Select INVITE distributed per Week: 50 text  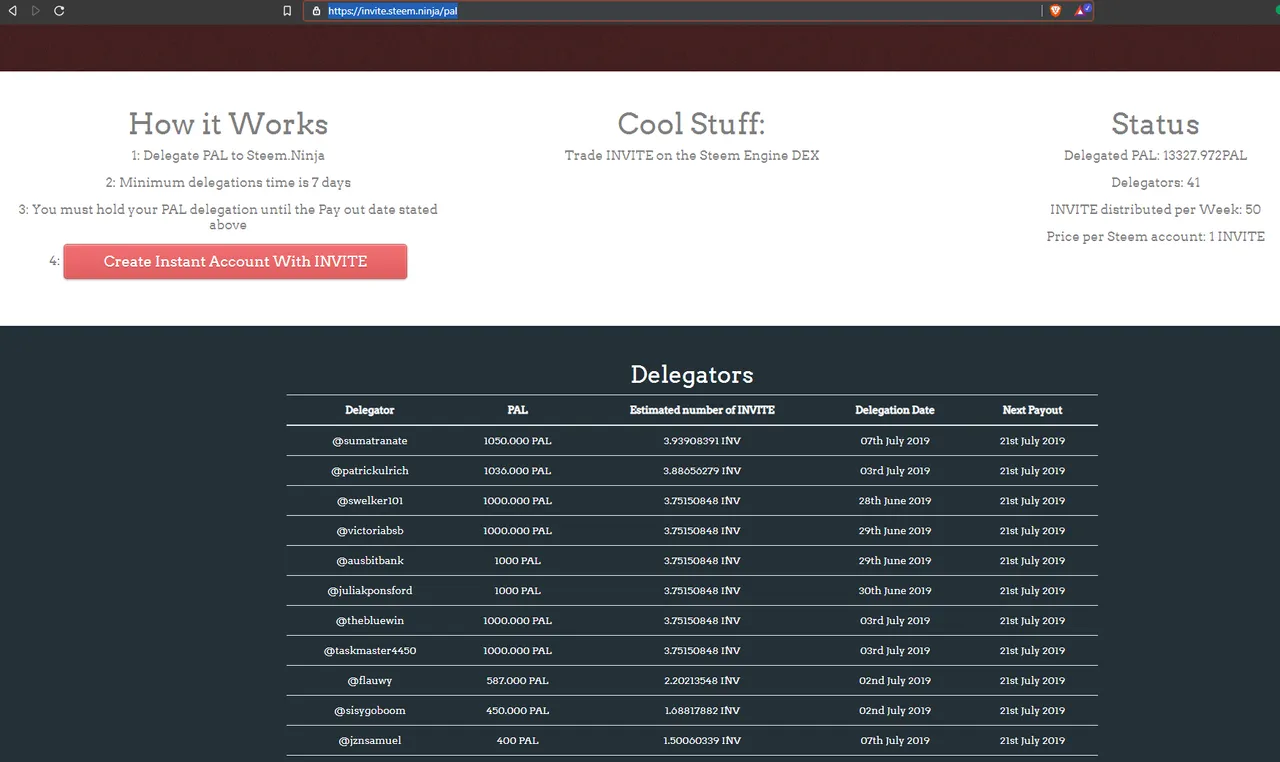pos(1155,209)
